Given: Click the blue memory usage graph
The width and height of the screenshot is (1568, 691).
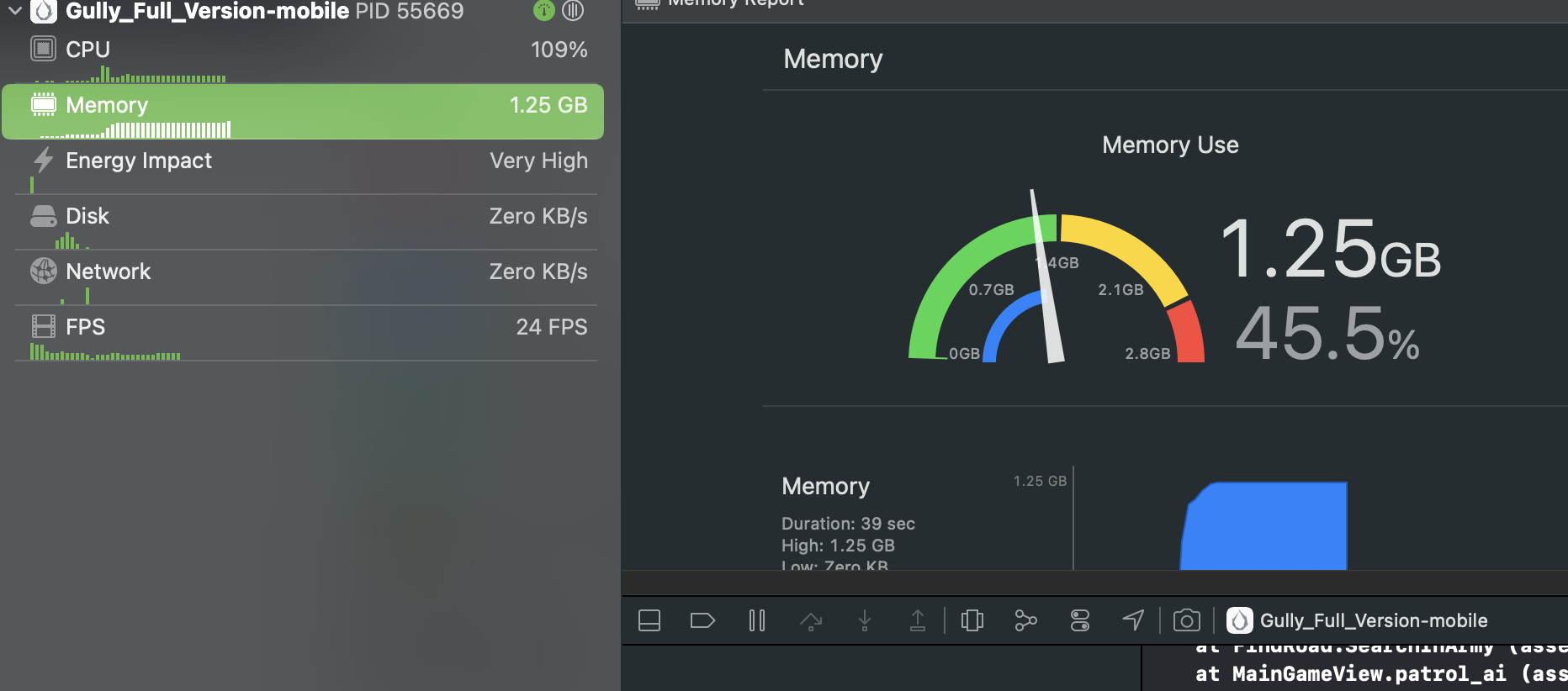Looking at the screenshot, I should (x=1263, y=528).
